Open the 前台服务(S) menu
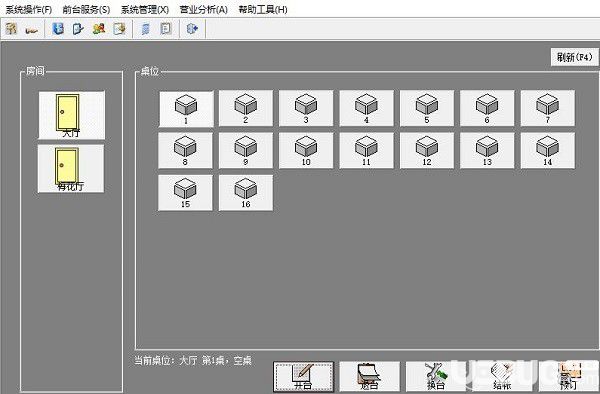The width and height of the screenshot is (600, 394). tap(86, 9)
